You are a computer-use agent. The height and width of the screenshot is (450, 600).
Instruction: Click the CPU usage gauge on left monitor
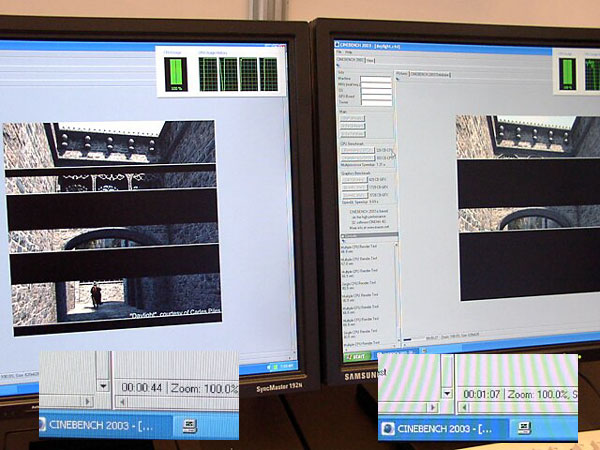coord(176,74)
